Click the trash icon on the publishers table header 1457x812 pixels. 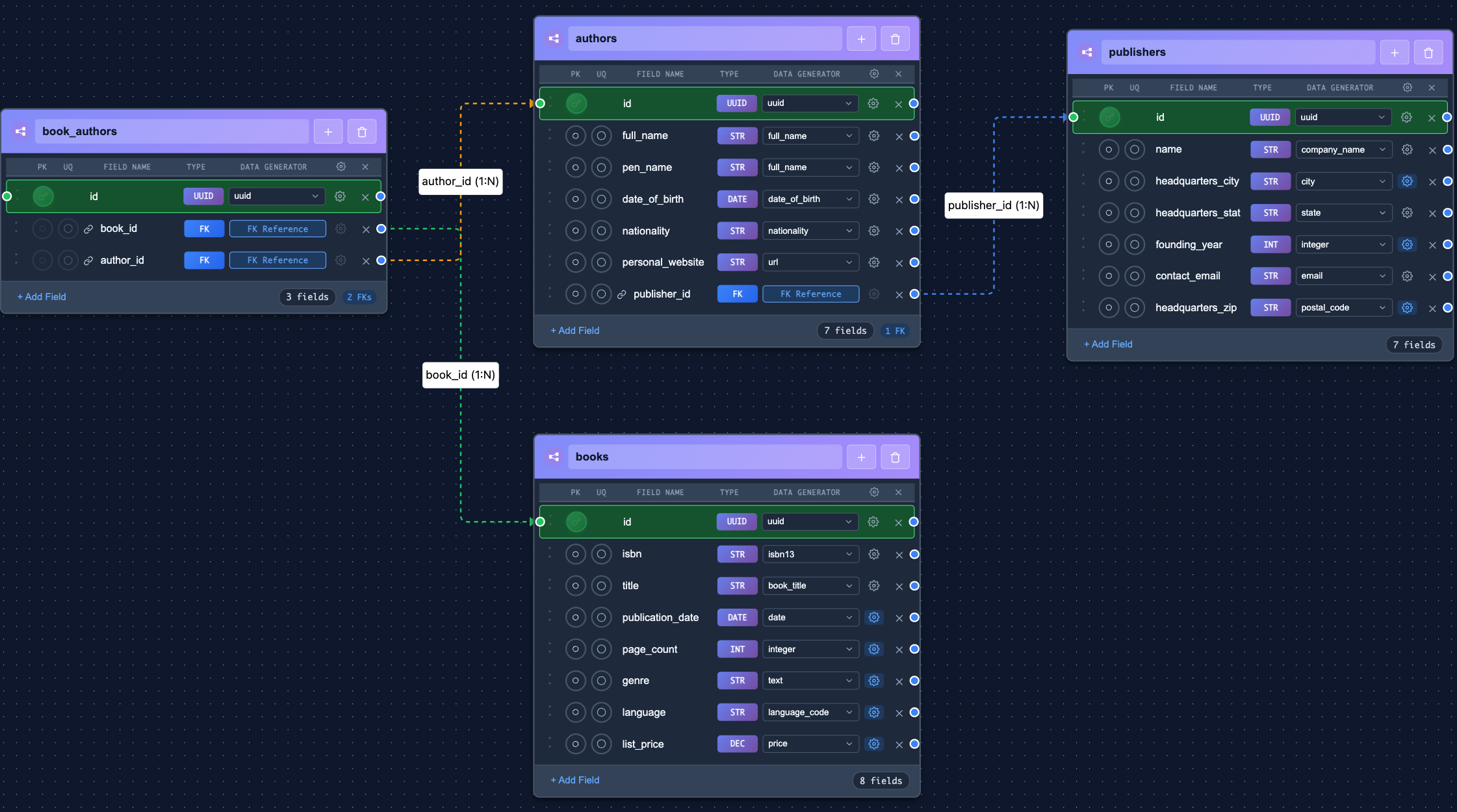[1428, 52]
